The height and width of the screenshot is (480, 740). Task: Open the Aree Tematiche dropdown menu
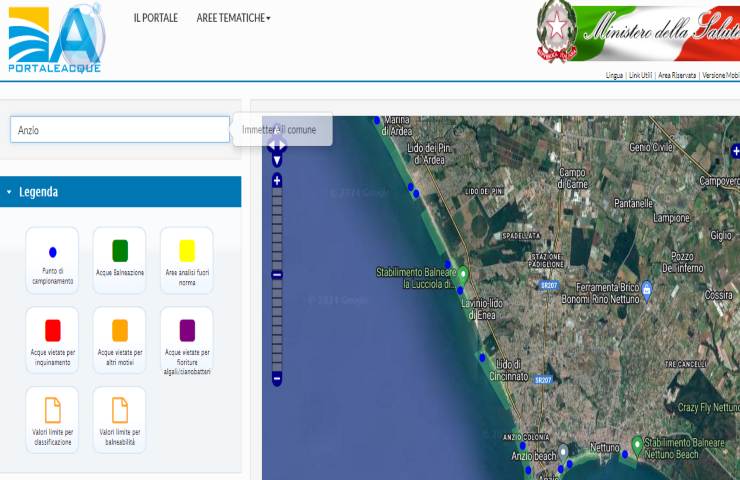[233, 18]
